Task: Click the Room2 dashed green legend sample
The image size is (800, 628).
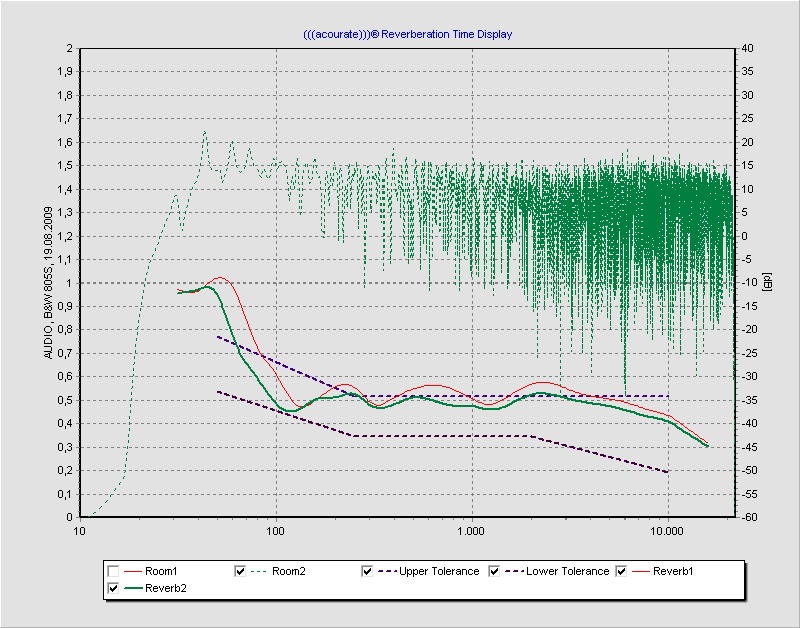Action: (259, 571)
